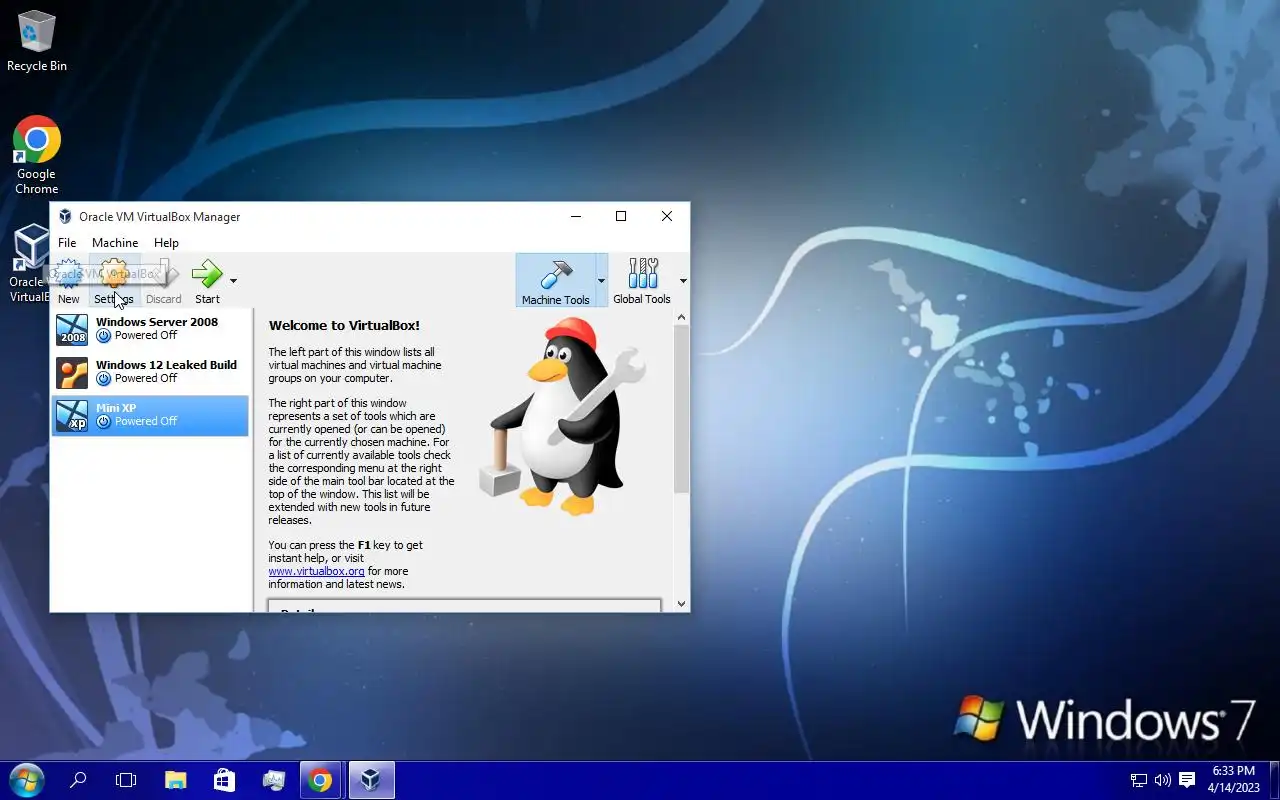
Task: Click Powered Off icon under Windows 12 Leaked Build
Action: tap(103, 379)
